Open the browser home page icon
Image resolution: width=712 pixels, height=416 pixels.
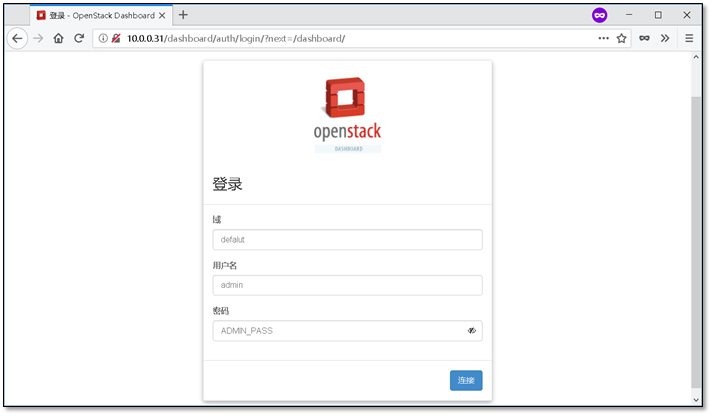(x=59, y=39)
